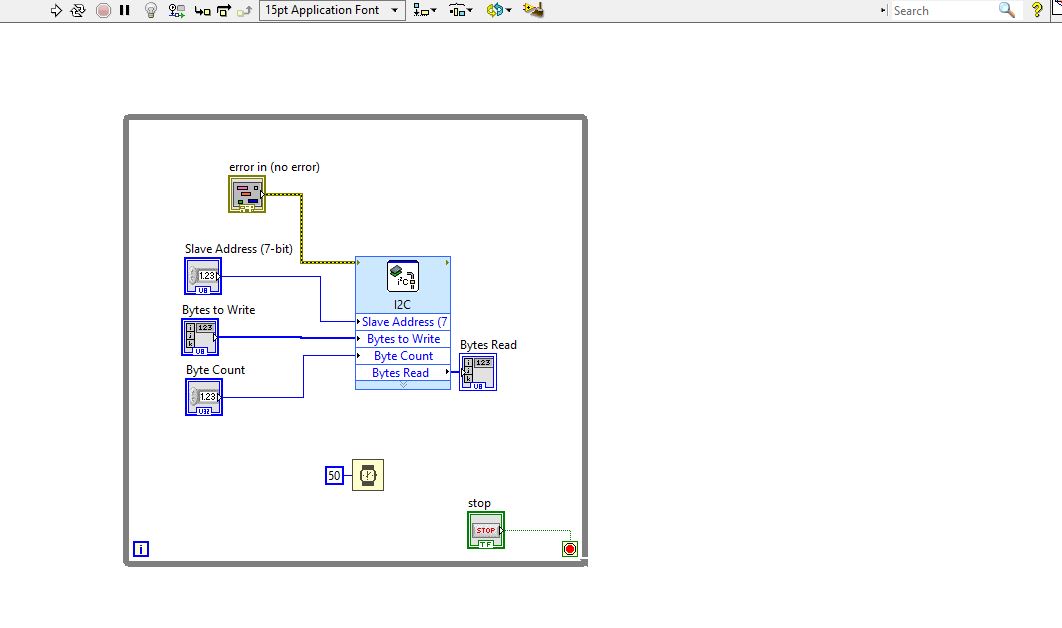Click Run Continuously button
Image resolution: width=1062 pixels, height=628 pixels.
click(78, 10)
